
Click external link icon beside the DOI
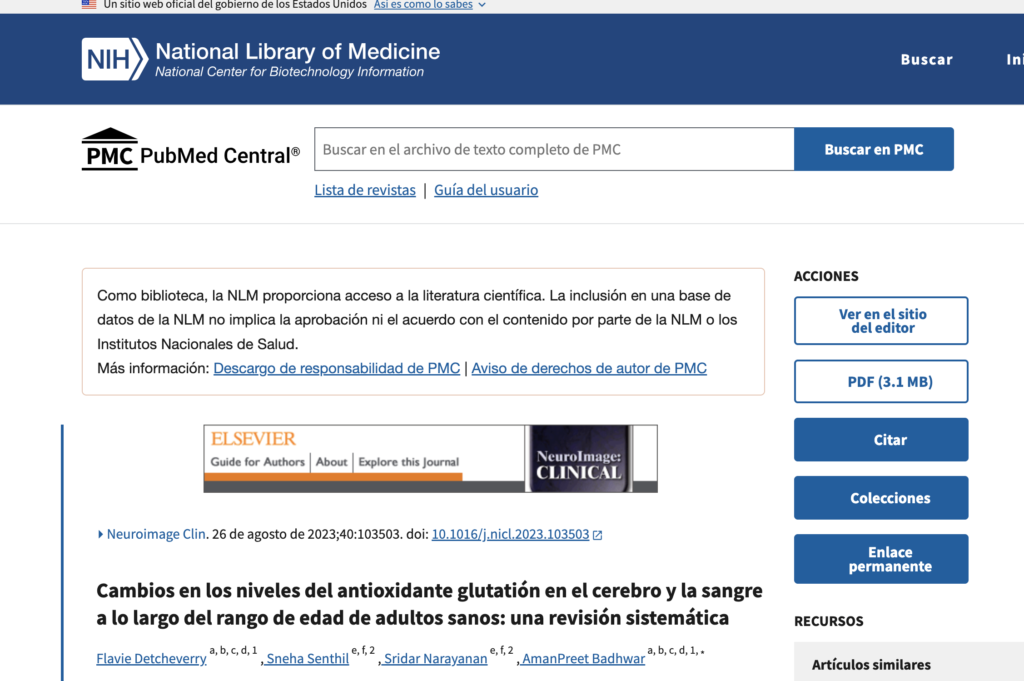pos(598,535)
